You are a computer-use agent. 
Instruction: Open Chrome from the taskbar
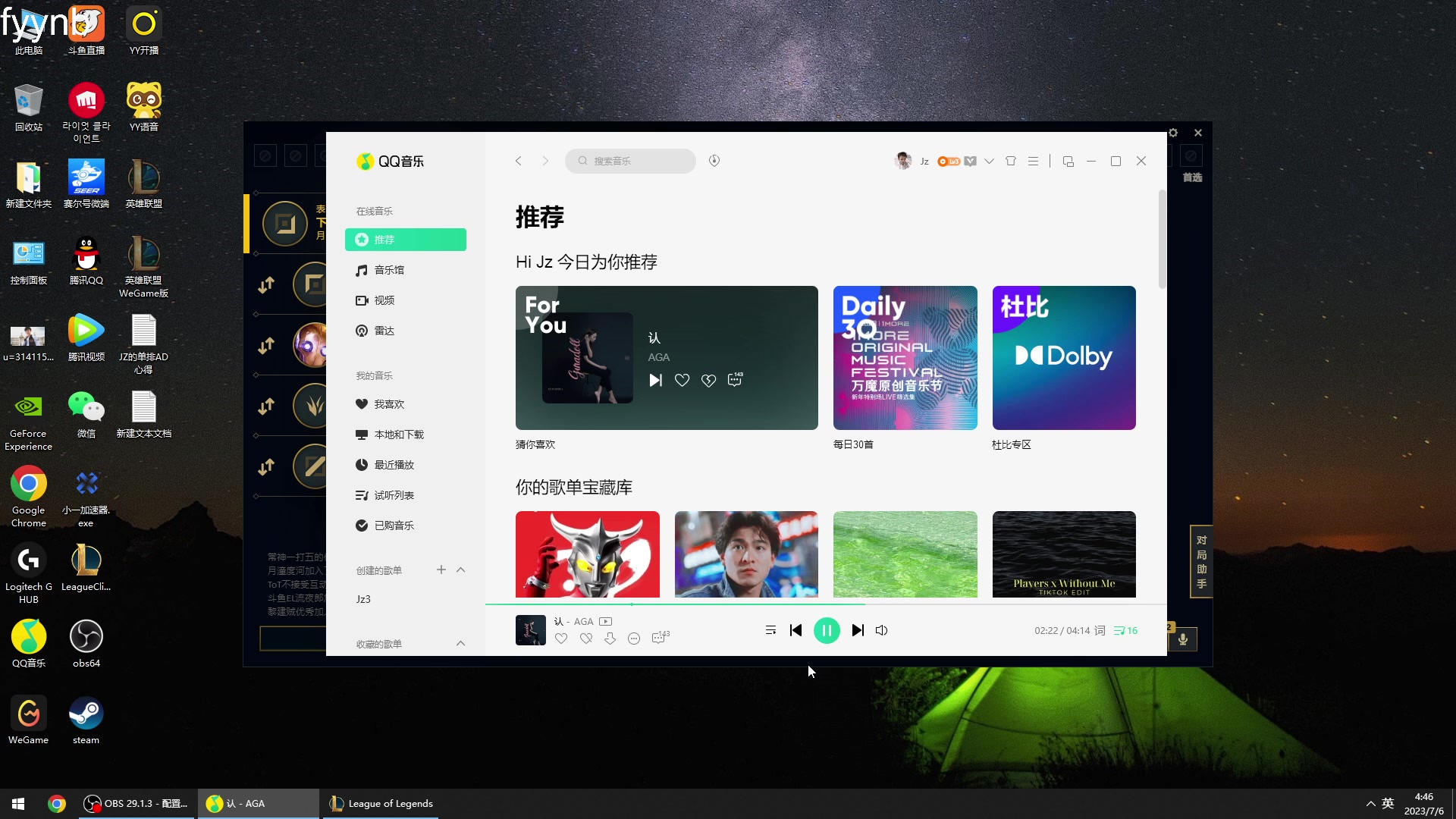pos(57,804)
